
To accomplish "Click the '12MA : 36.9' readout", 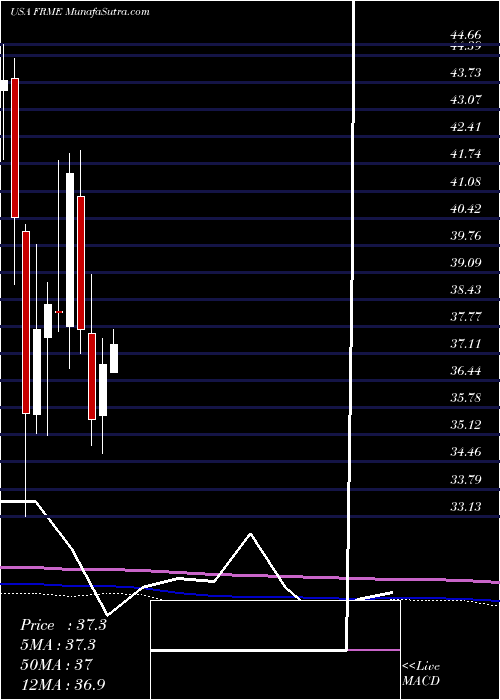I will point(63,684).
